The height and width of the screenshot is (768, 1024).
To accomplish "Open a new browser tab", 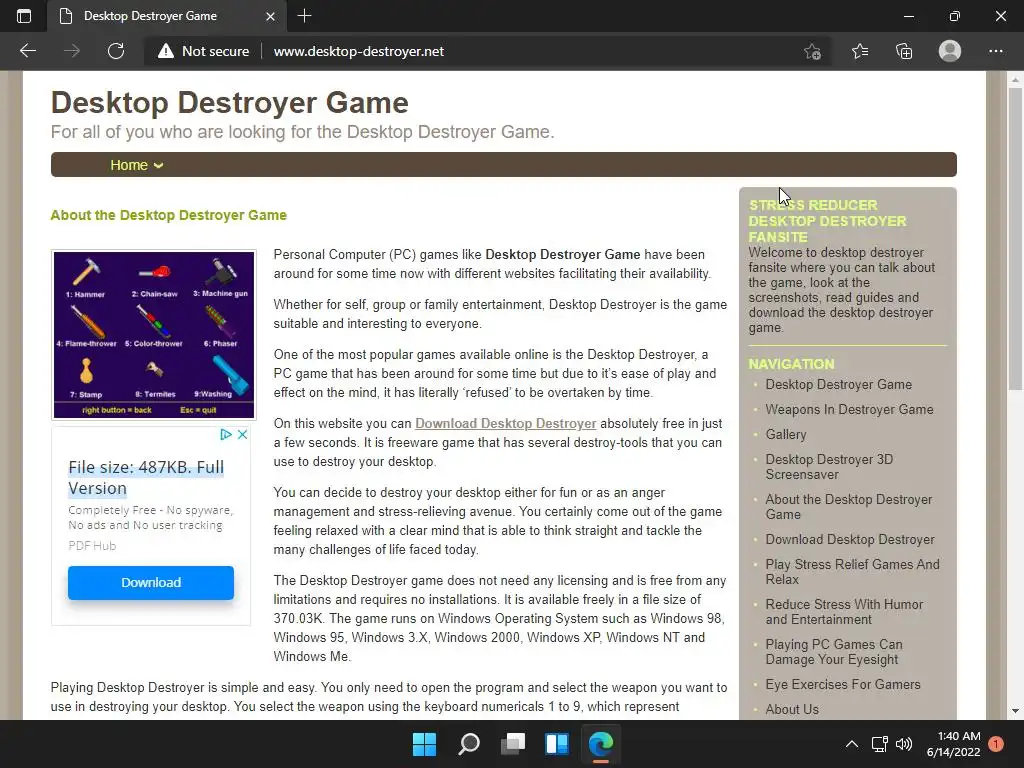I will click(304, 16).
